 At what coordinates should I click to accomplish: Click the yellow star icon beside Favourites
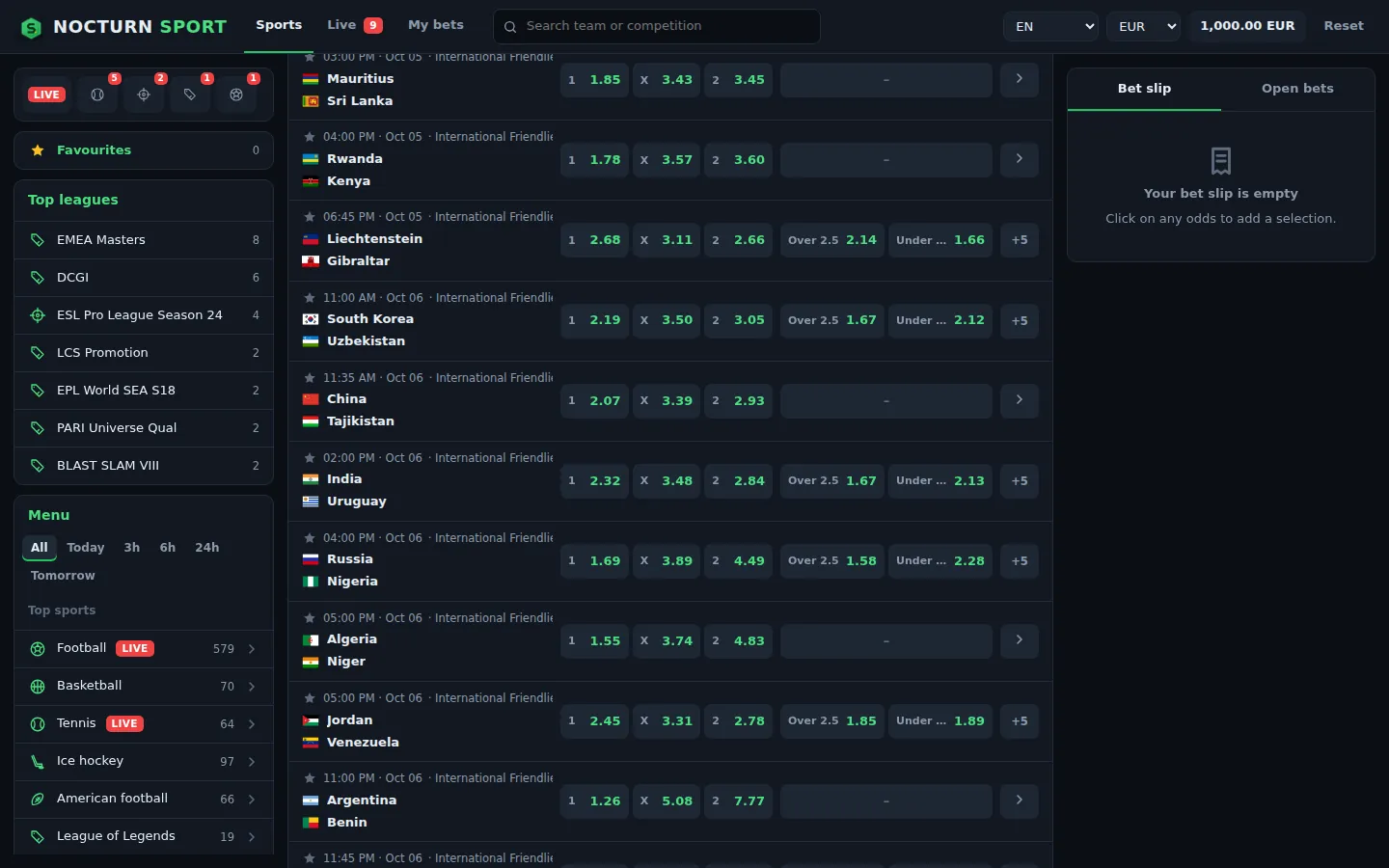click(38, 150)
